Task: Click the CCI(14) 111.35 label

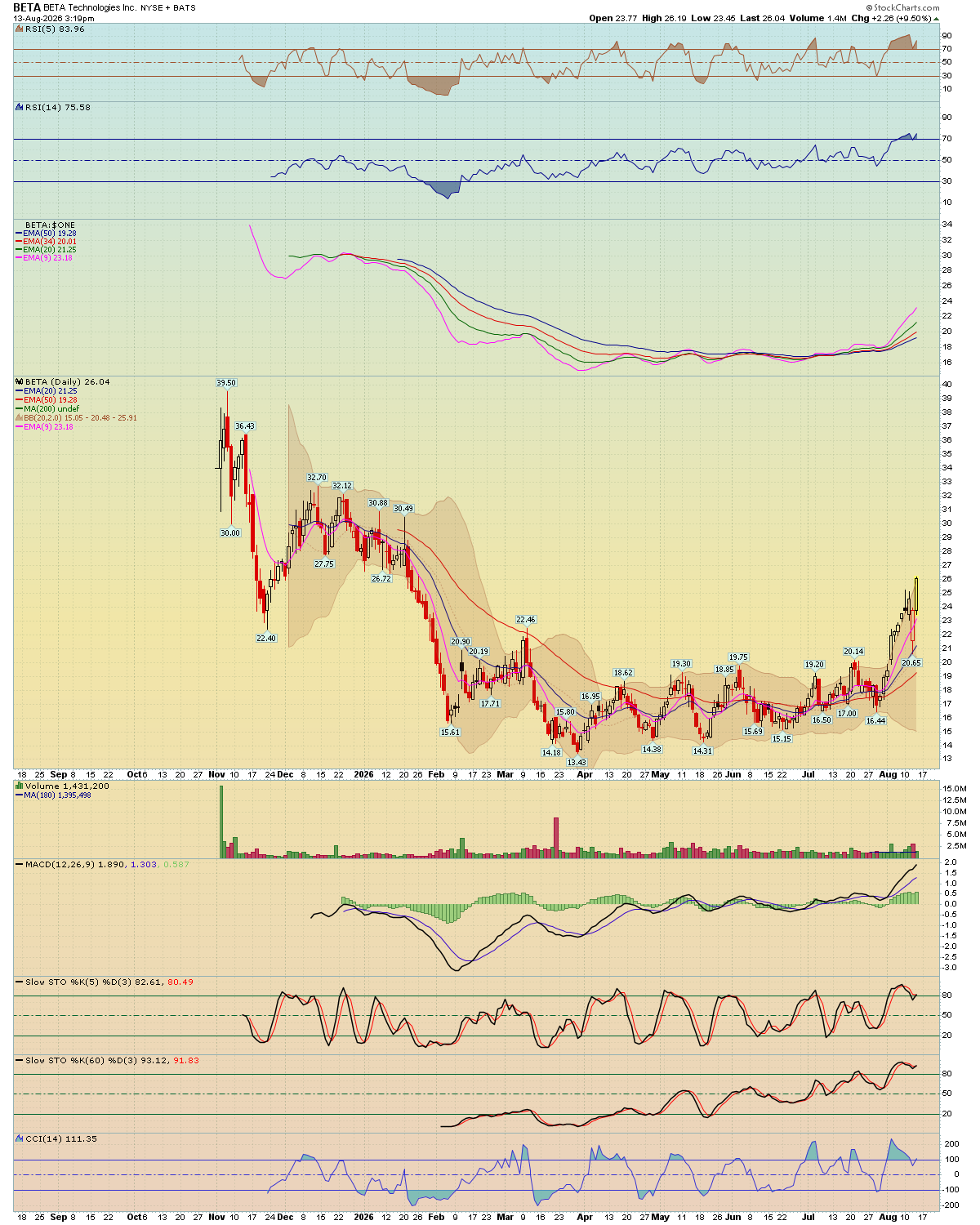Action: 61,1138
